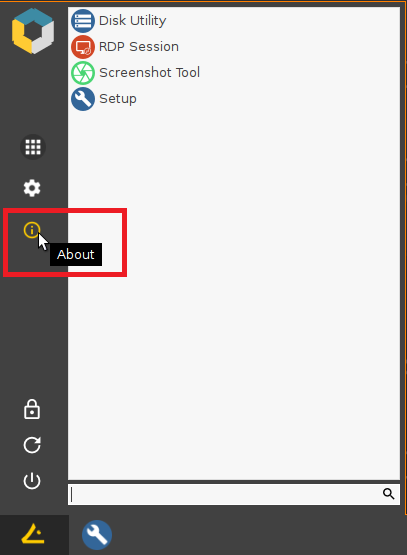The width and height of the screenshot is (407, 555).
Task: Select the Disk Utility text label
Action: pos(132,21)
